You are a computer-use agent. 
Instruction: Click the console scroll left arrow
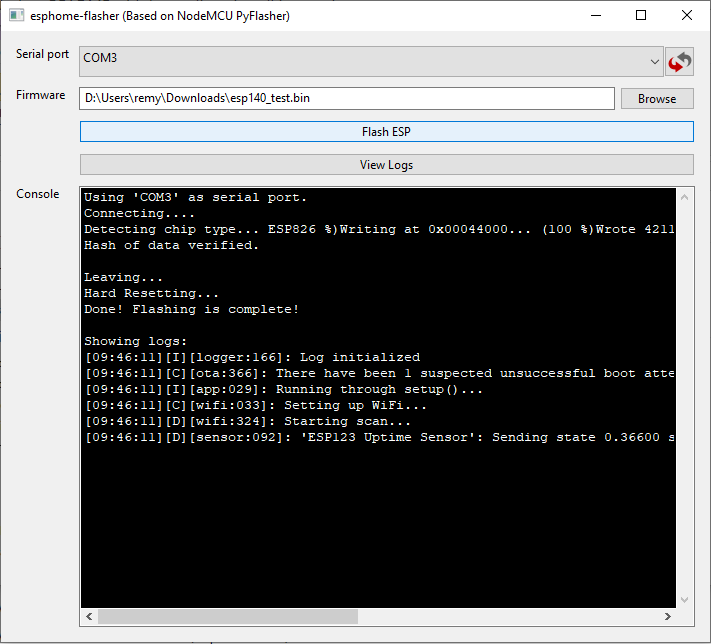(89, 616)
